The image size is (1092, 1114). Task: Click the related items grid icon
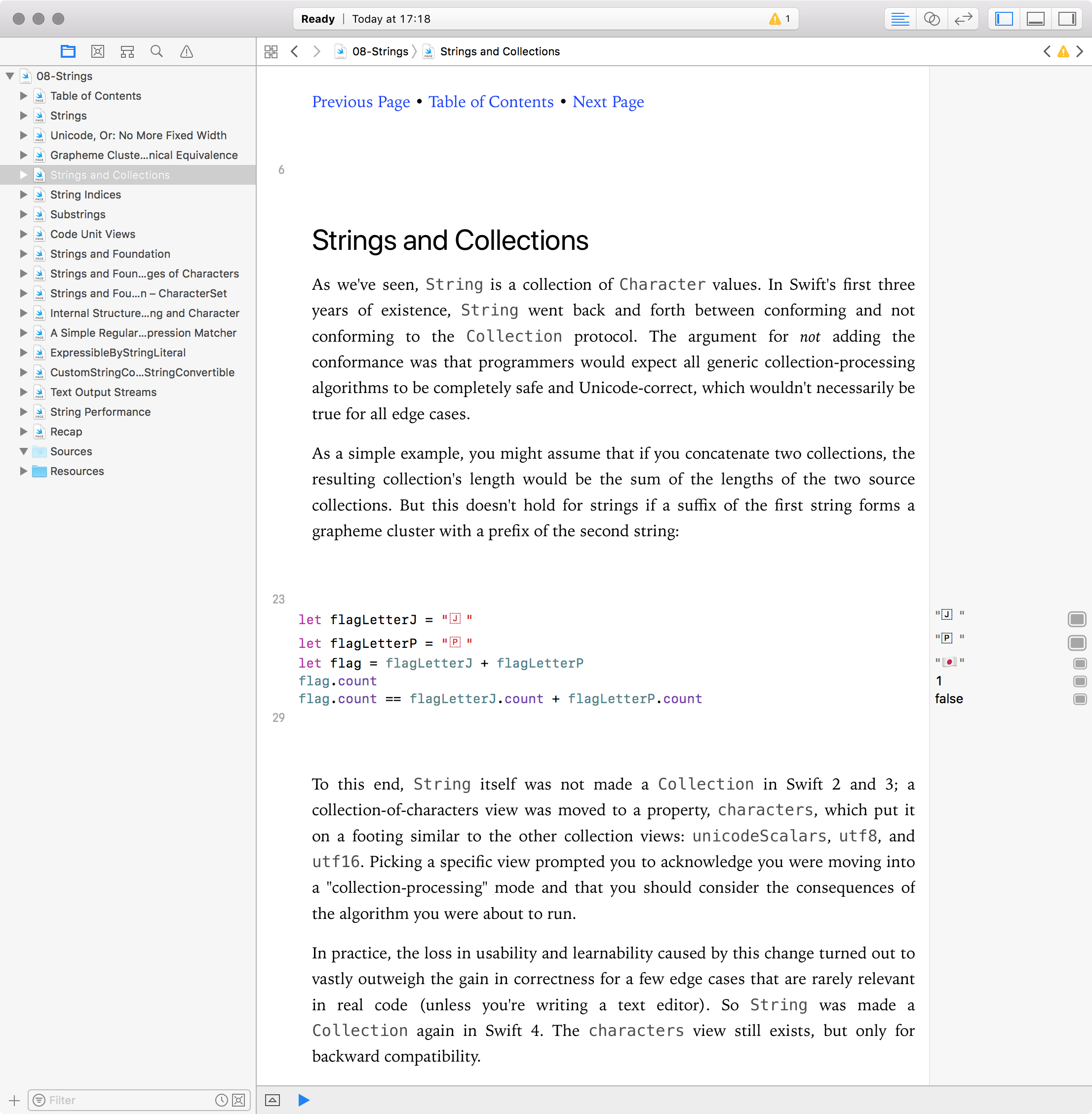tap(271, 52)
